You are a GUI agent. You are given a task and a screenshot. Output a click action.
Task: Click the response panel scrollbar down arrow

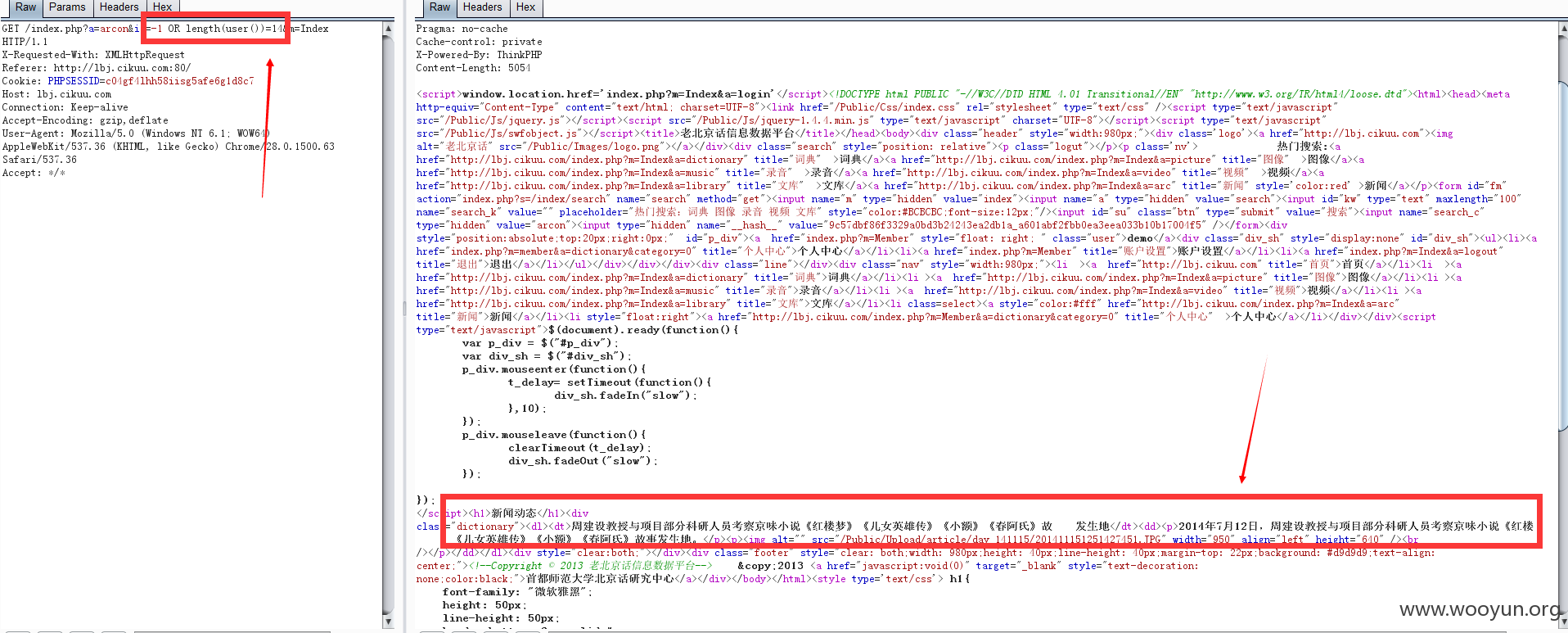click(x=1563, y=622)
